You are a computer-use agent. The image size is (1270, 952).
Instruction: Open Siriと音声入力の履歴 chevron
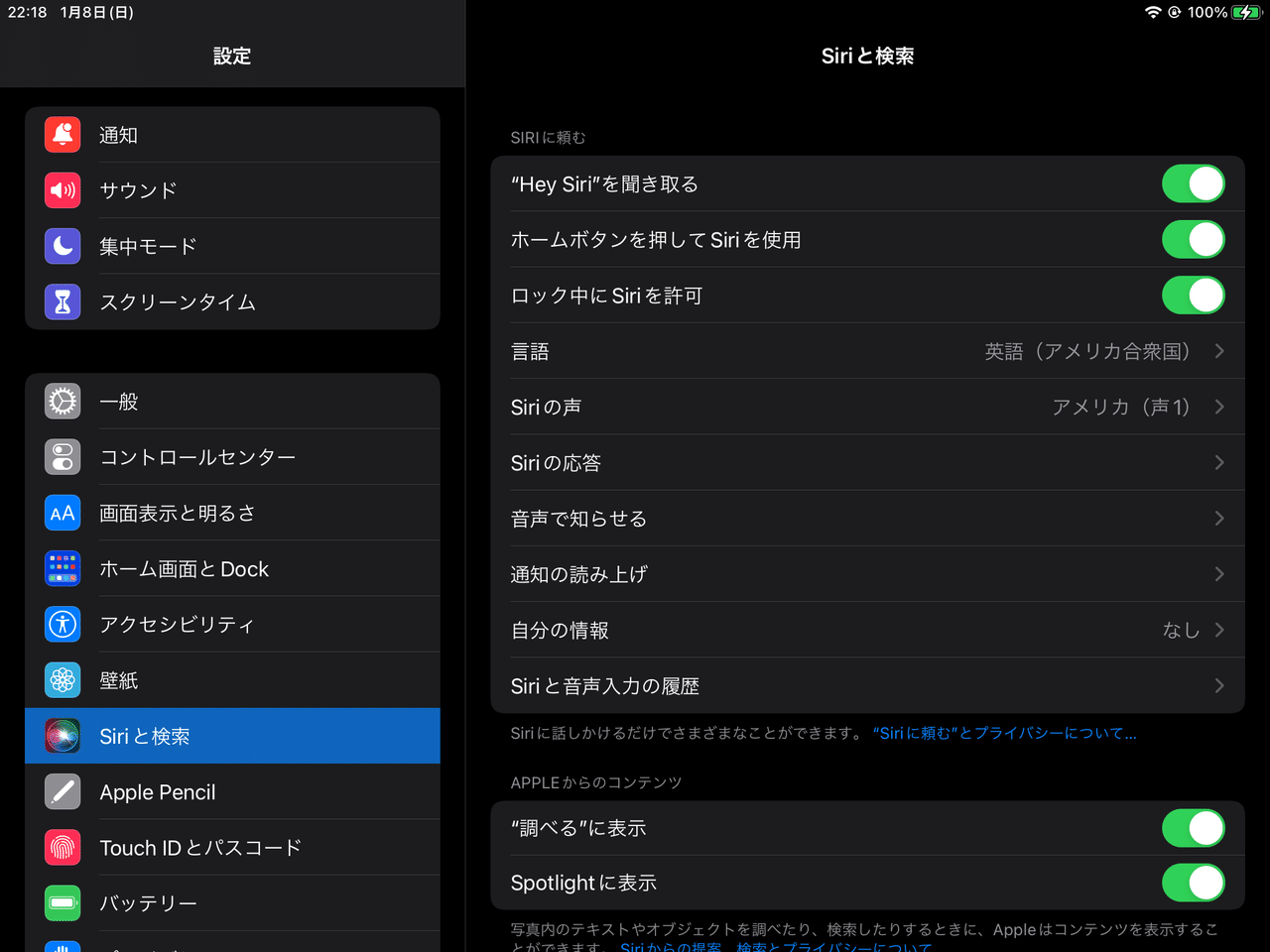(x=1219, y=685)
